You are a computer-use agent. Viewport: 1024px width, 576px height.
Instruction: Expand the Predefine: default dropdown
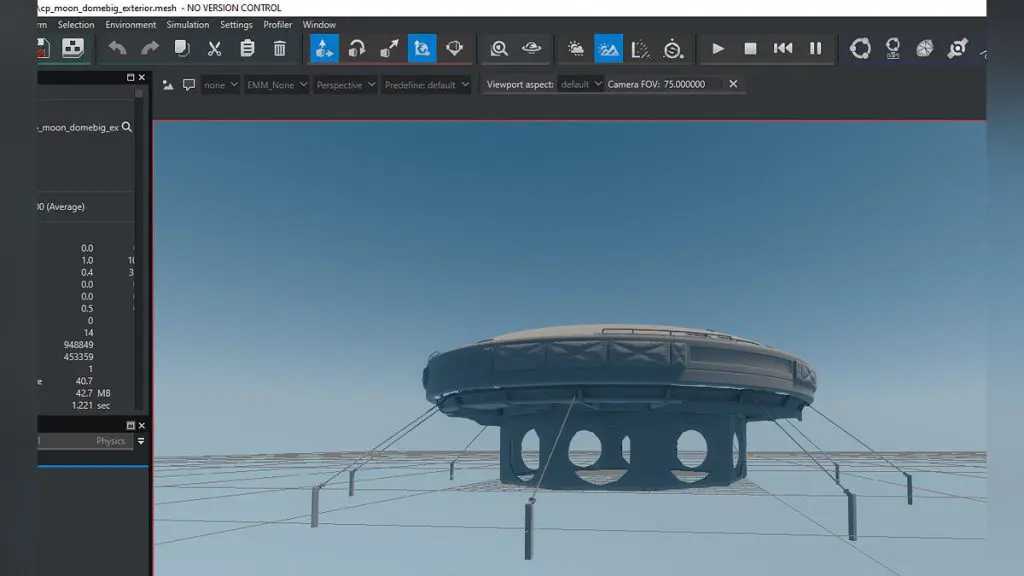(425, 85)
